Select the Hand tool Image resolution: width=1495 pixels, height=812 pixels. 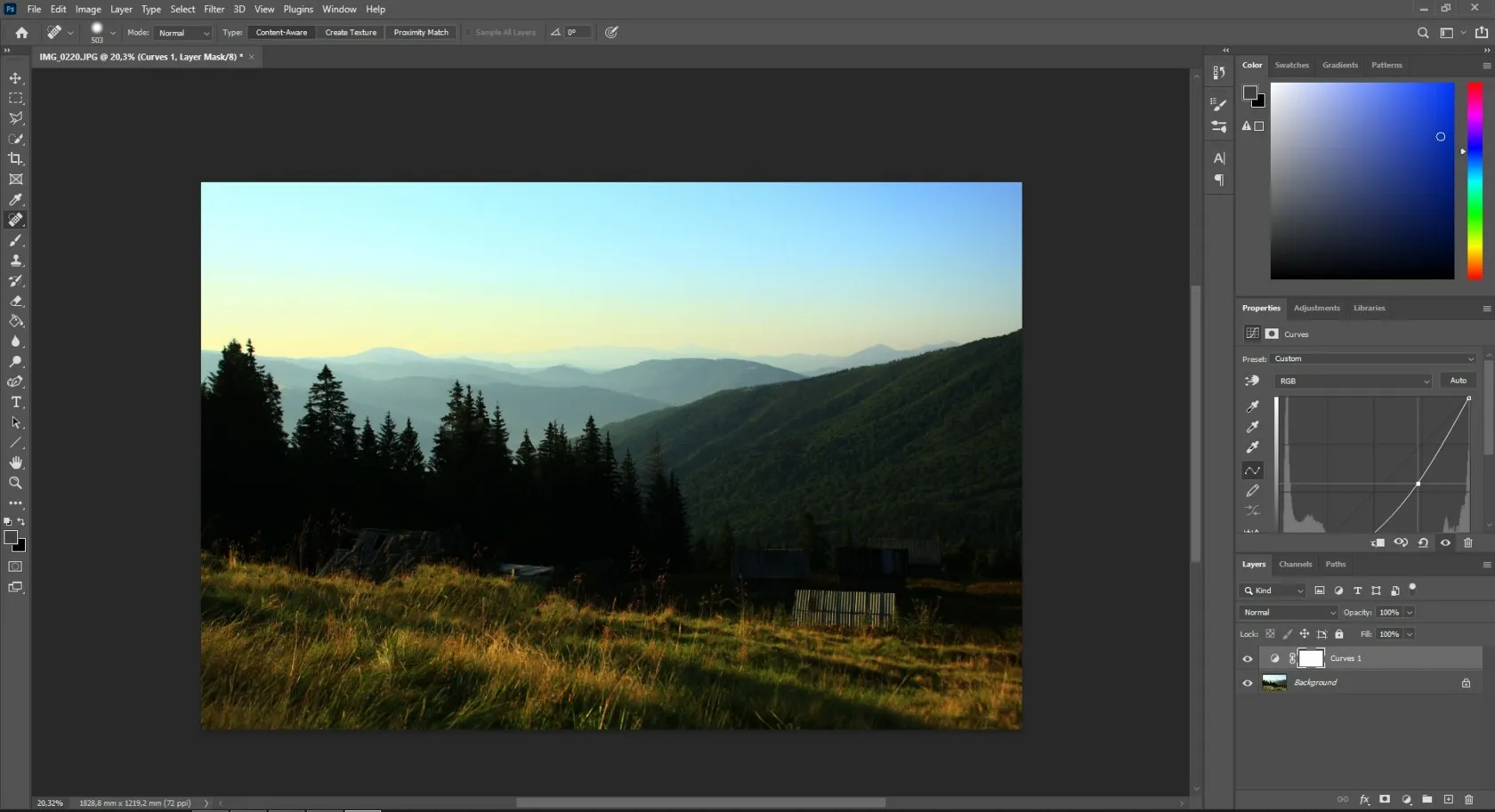tap(16, 462)
